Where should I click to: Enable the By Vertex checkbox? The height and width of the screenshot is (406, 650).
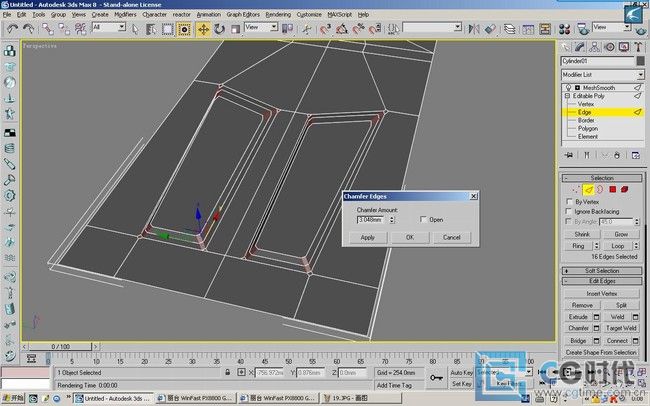pos(569,202)
